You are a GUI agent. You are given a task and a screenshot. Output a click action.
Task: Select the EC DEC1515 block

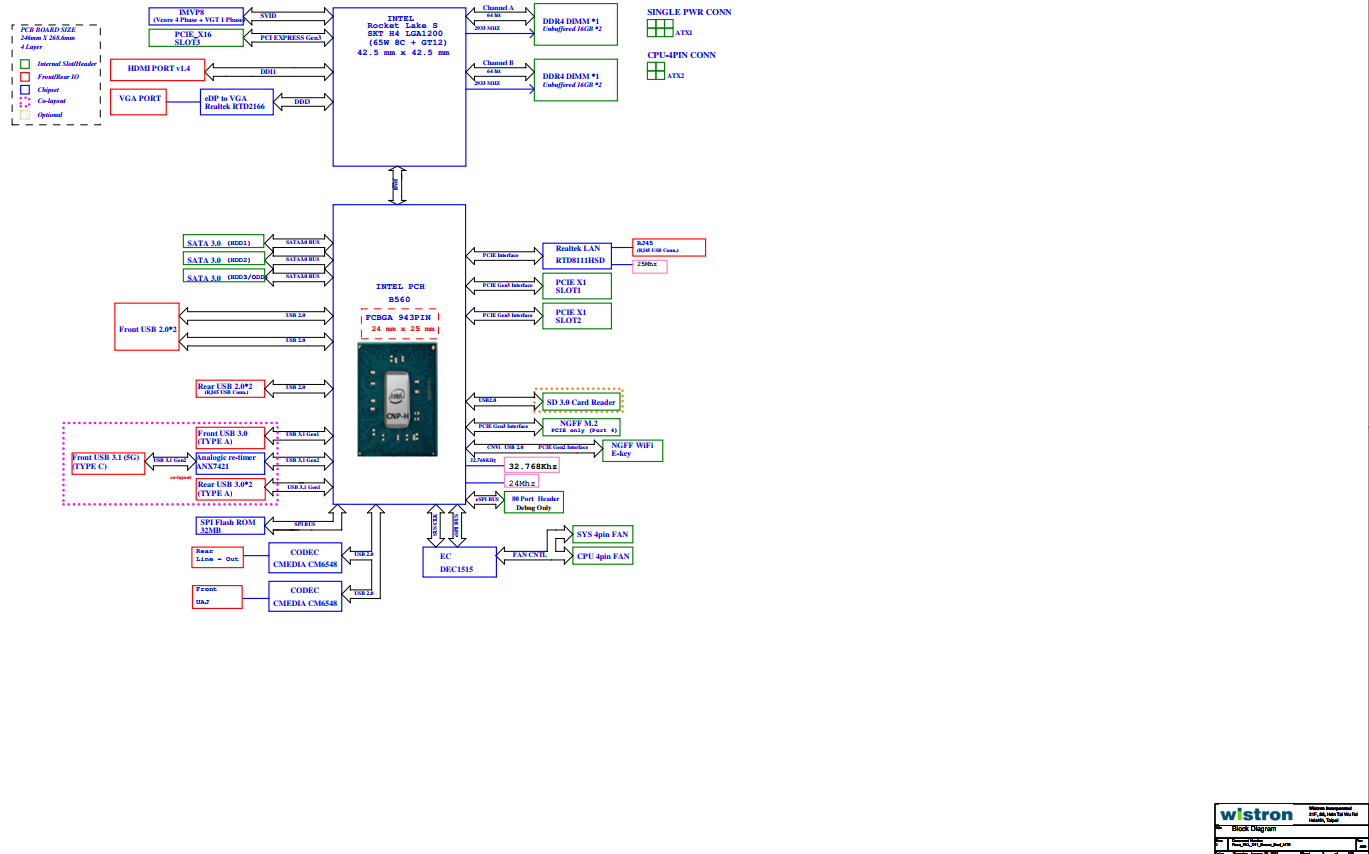(x=461, y=562)
